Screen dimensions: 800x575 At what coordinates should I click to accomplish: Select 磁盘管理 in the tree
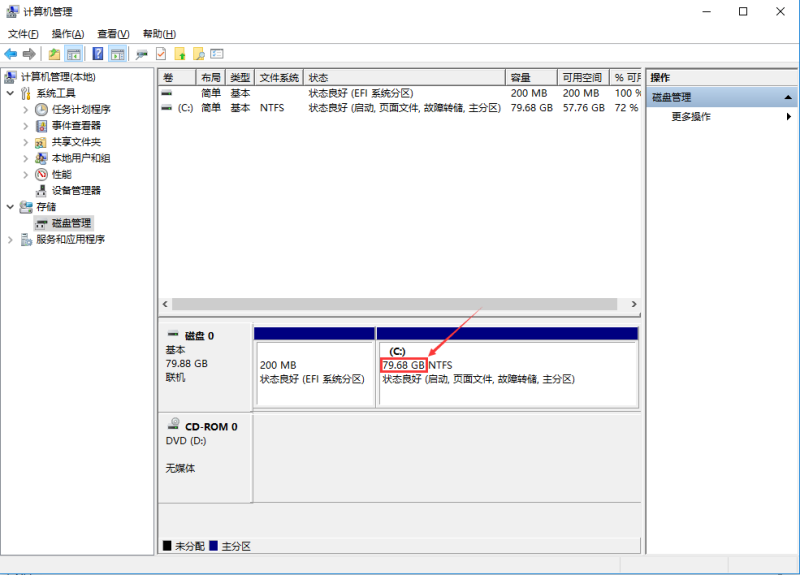pos(71,223)
